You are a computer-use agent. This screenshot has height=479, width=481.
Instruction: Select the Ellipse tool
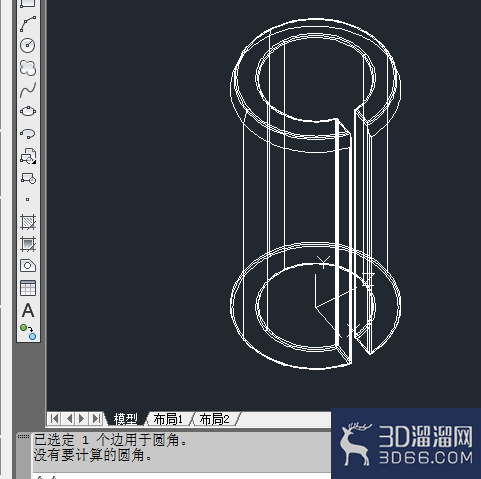(28, 111)
